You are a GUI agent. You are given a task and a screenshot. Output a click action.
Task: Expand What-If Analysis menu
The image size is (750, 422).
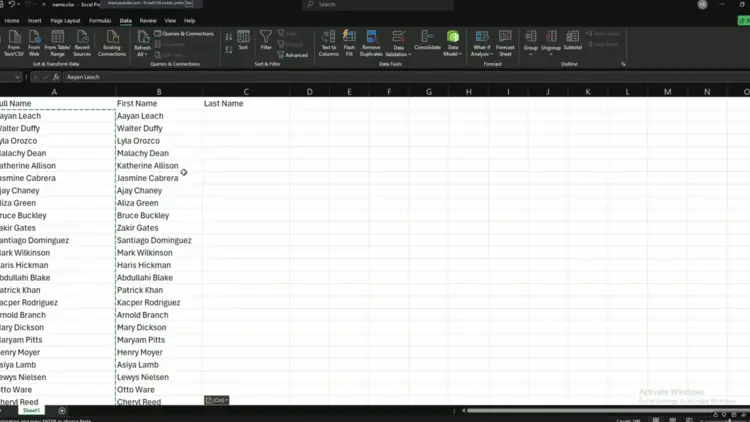point(481,43)
